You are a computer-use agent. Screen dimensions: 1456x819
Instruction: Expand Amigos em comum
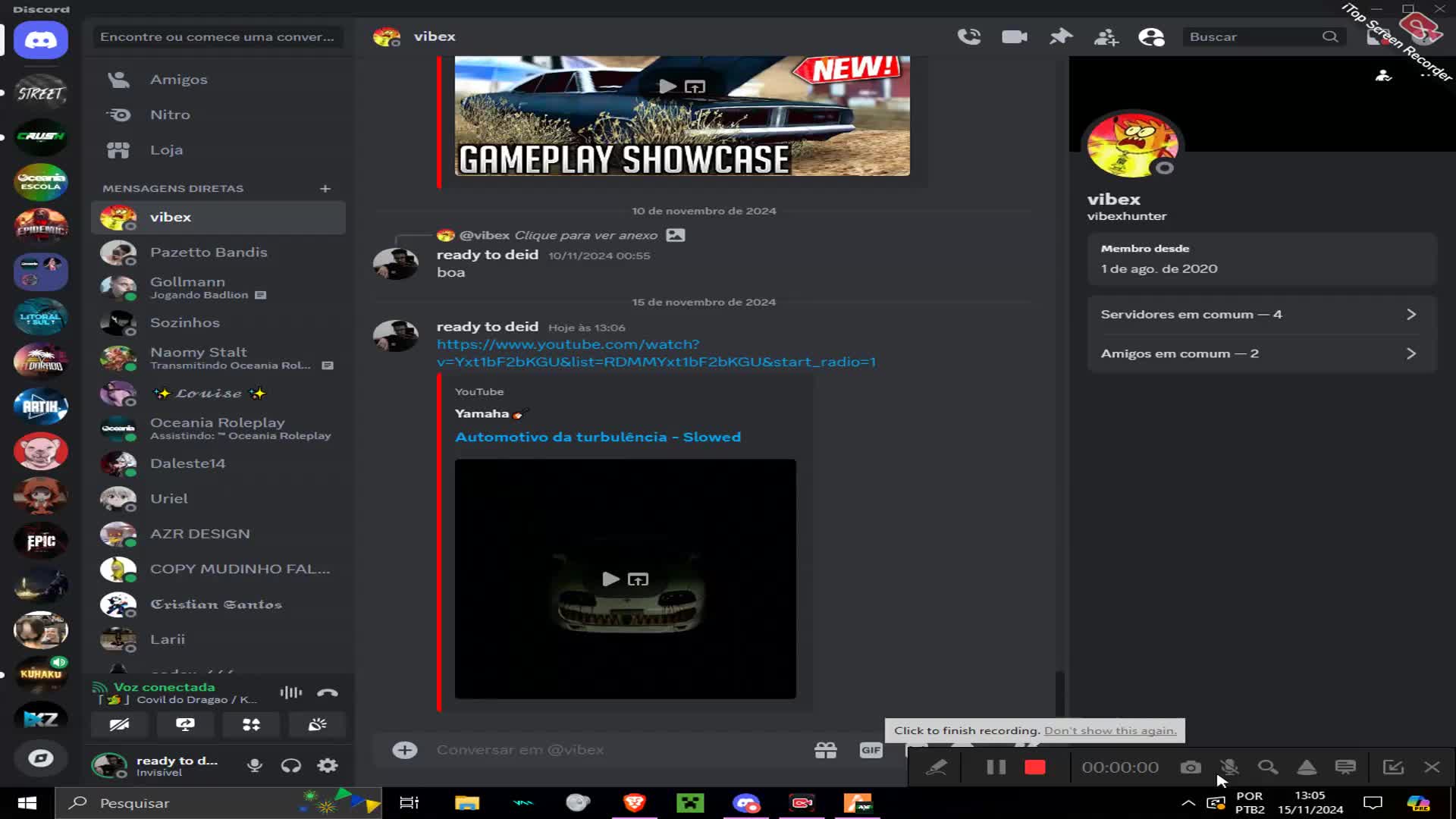[1261, 353]
